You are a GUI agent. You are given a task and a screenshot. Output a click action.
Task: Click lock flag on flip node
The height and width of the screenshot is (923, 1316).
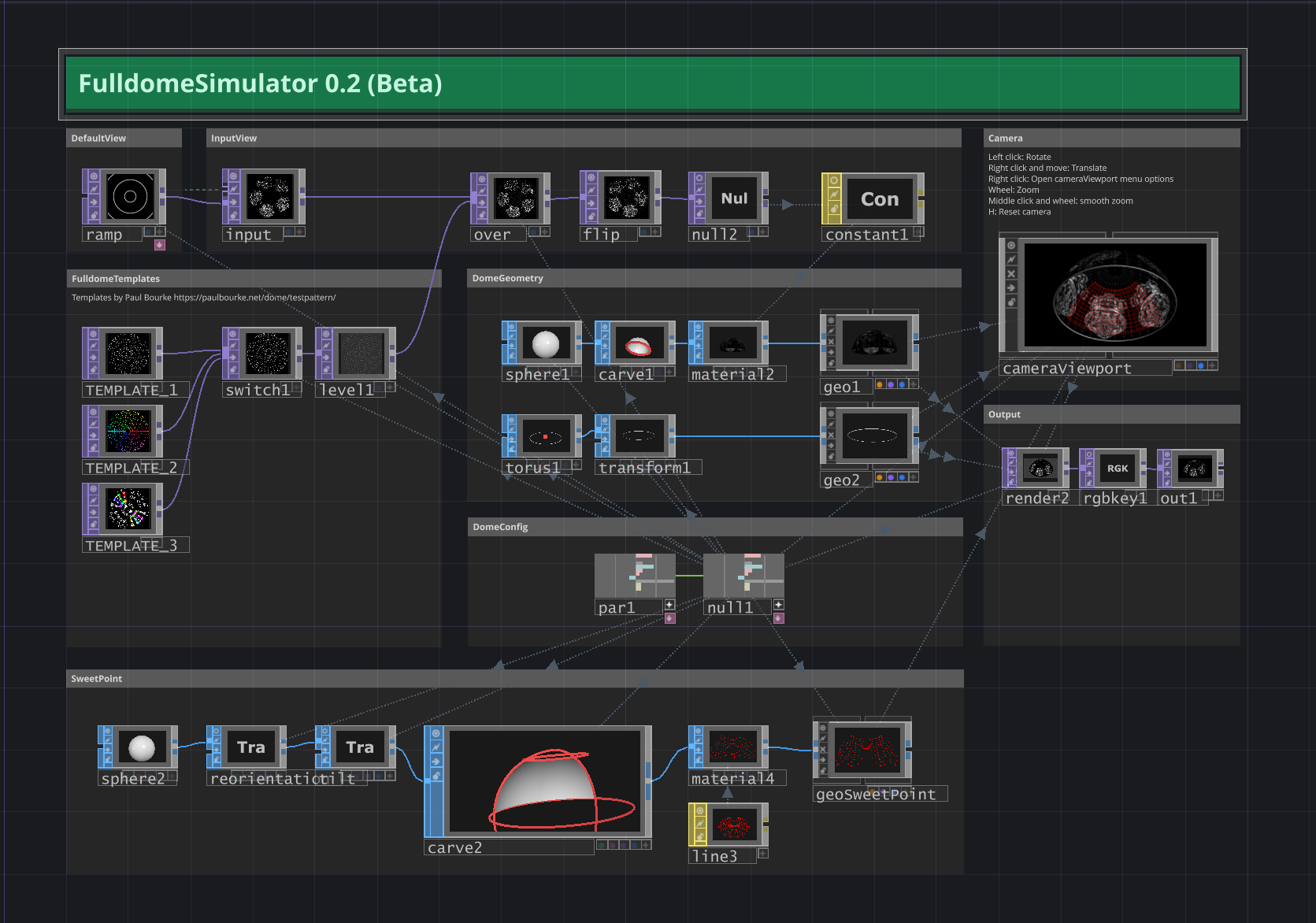coord(591,216)
